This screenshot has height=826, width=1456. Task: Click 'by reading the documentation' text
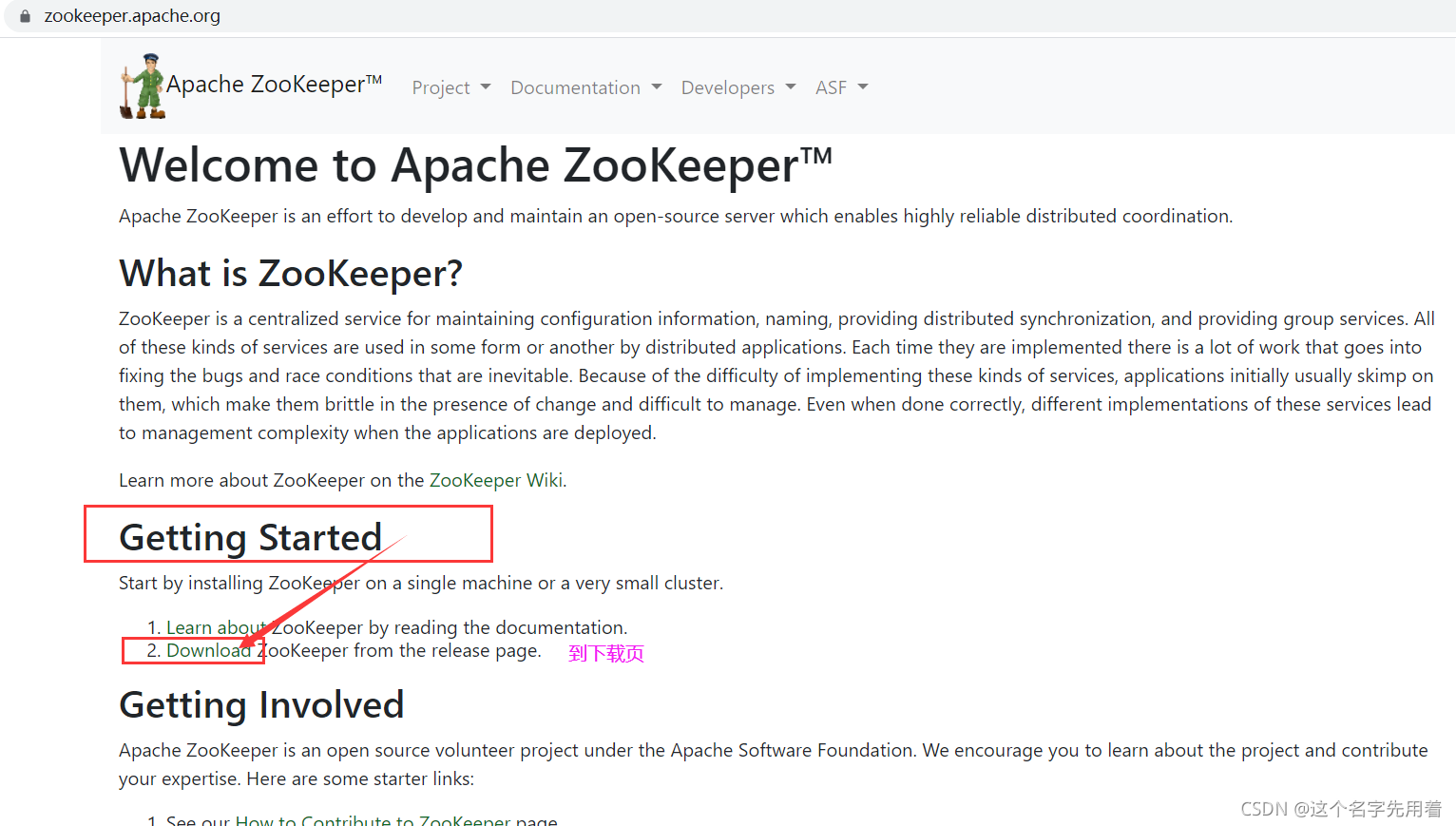coord(498,627)
